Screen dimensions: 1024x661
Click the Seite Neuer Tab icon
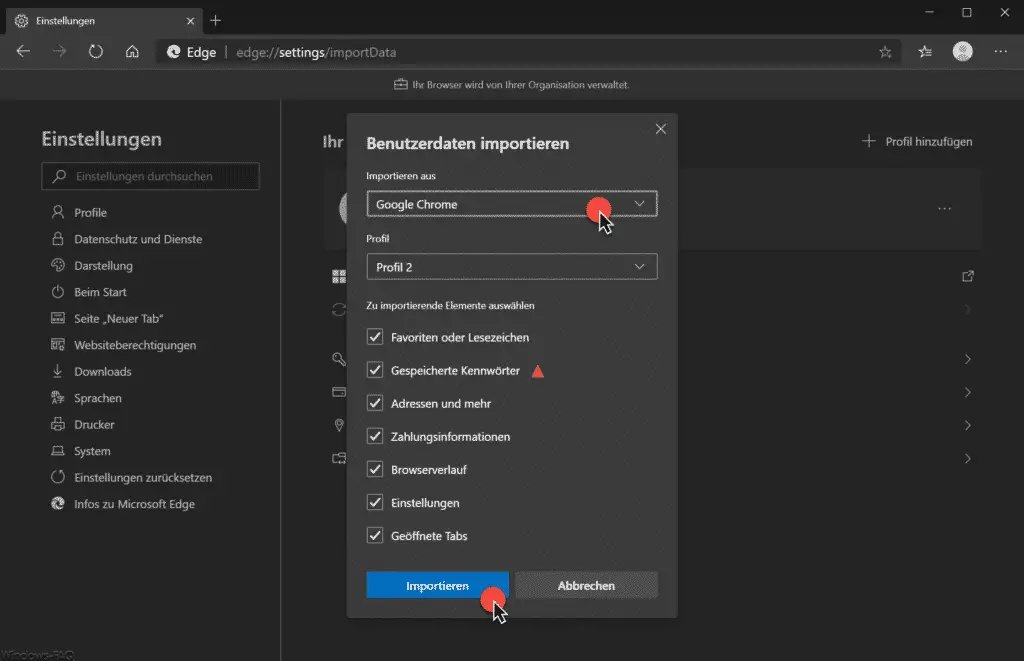pos(58,318)
